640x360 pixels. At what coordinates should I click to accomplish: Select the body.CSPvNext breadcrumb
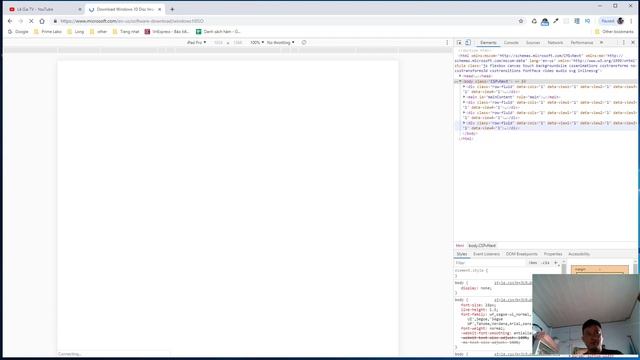[x=482, y=246]
